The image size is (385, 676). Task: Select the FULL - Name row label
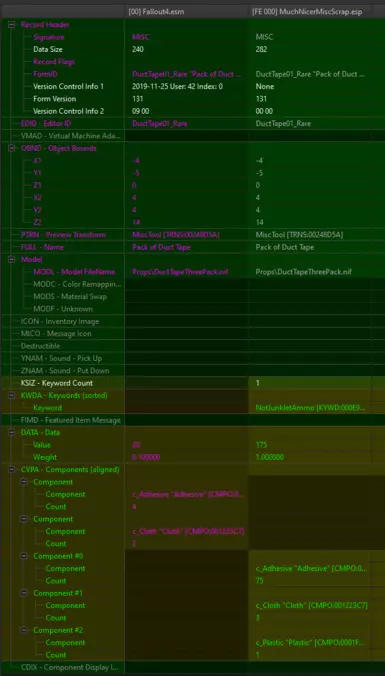pos(42,247)
